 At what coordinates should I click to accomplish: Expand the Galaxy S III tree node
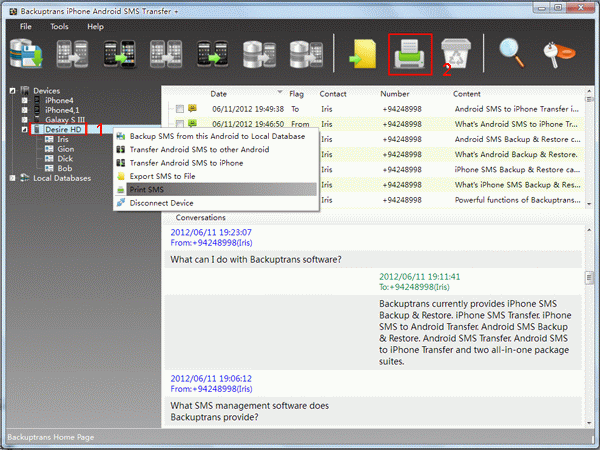[24, 120]
